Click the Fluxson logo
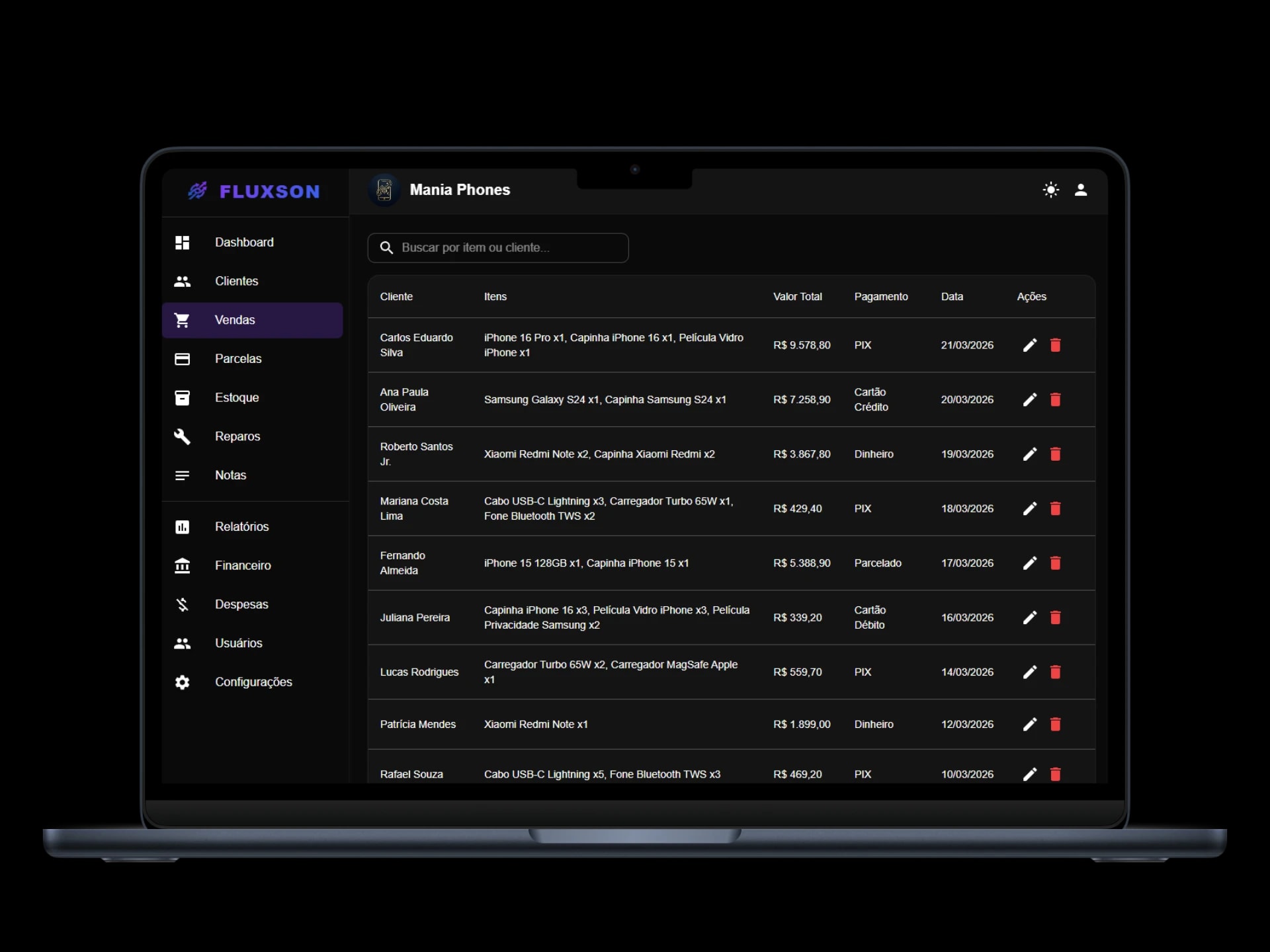 tap(255, 192)
